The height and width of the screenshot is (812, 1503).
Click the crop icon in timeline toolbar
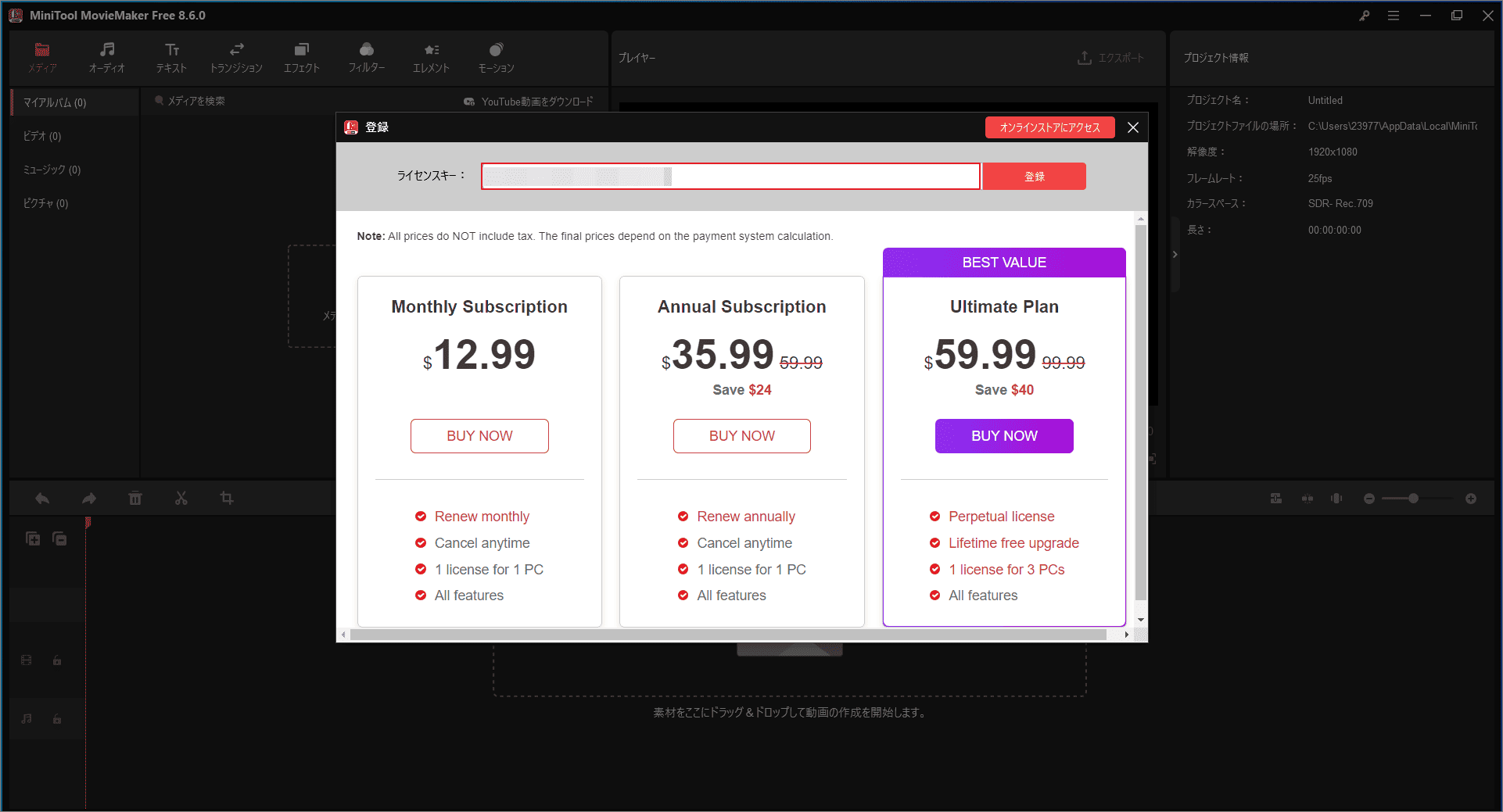227,499
